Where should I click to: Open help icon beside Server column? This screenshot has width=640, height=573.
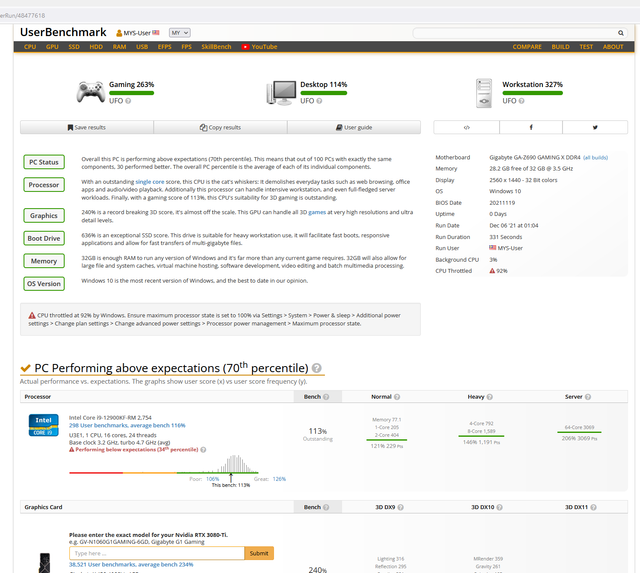(x=588, y=397)
